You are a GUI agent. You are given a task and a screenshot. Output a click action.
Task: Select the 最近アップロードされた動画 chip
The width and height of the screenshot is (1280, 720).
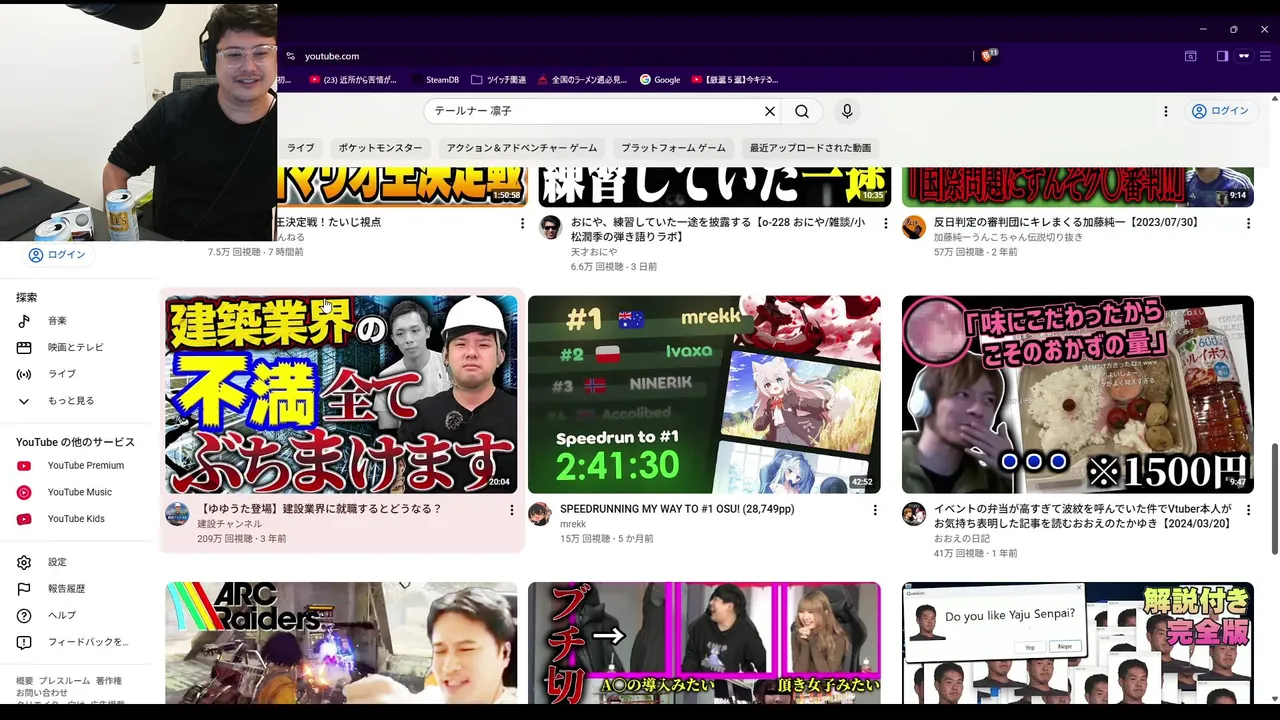pyautogui.click(x=810, y=148)
